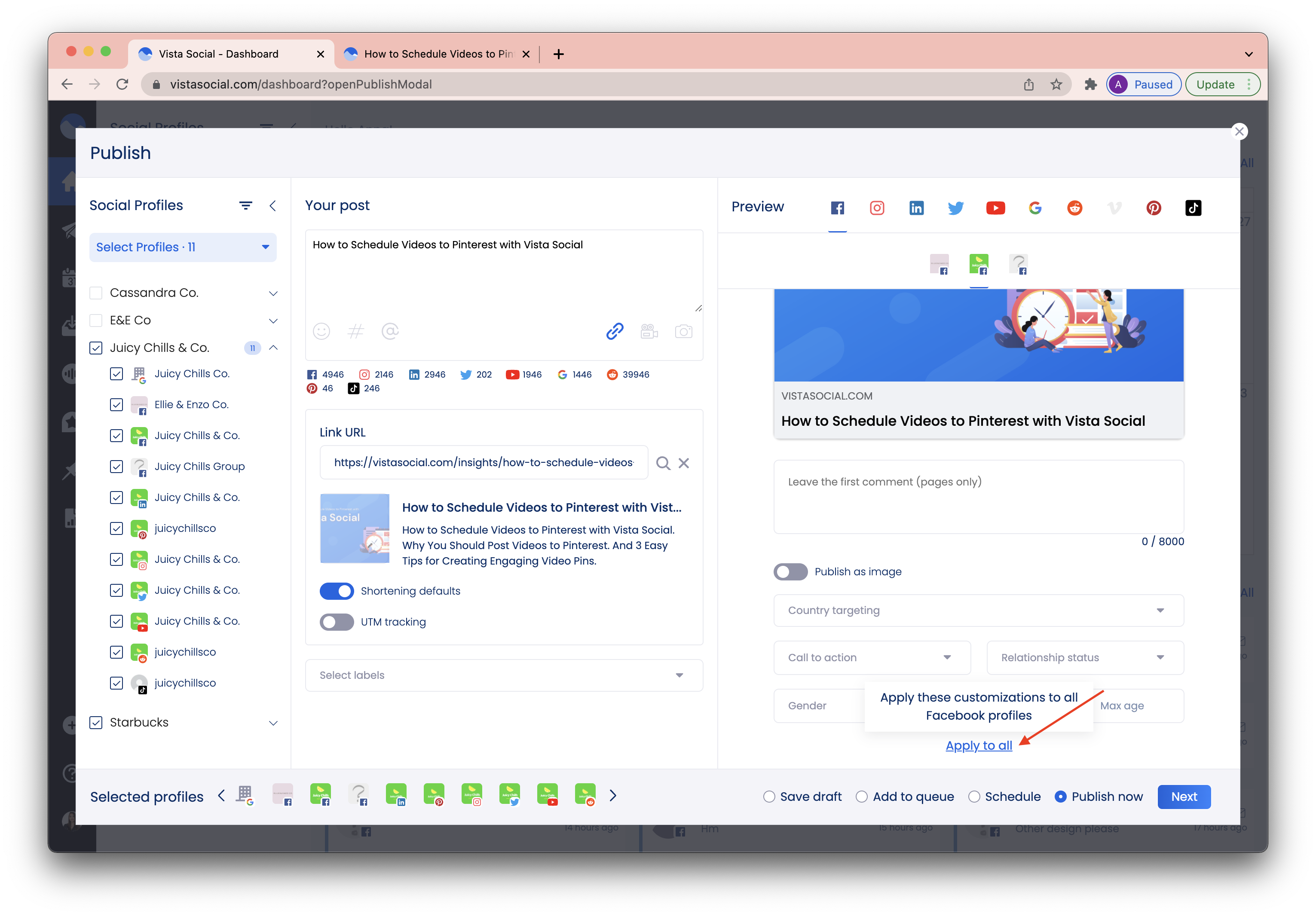Enable UTM tracking toggle
Viewport: 1316px width, 916px height.
337,622
